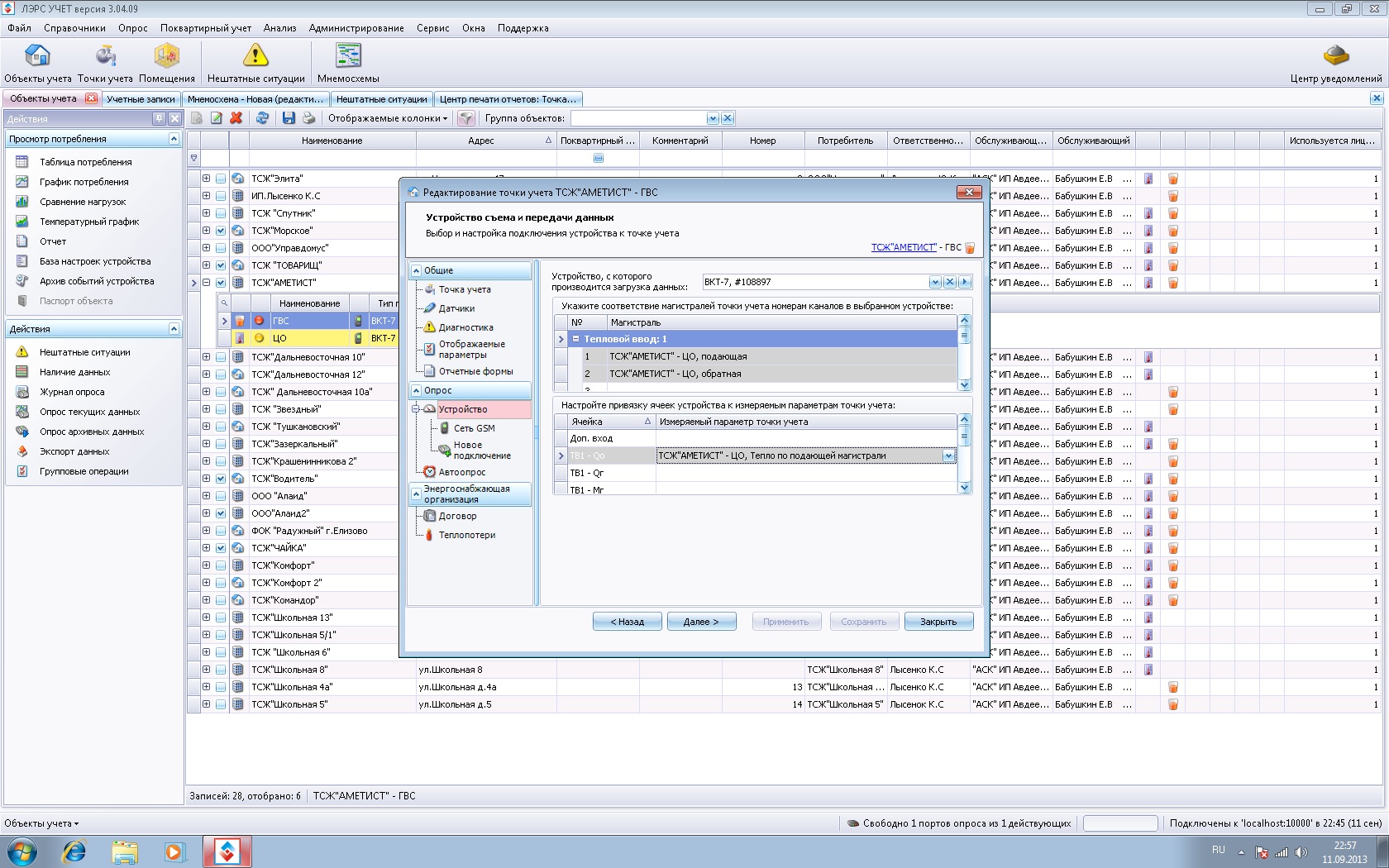Collapse the ТСЖ"АМЕТИСТ" row
Image resolution: width=1389 pixels, height=868 pixels.
tap(206, 283)
